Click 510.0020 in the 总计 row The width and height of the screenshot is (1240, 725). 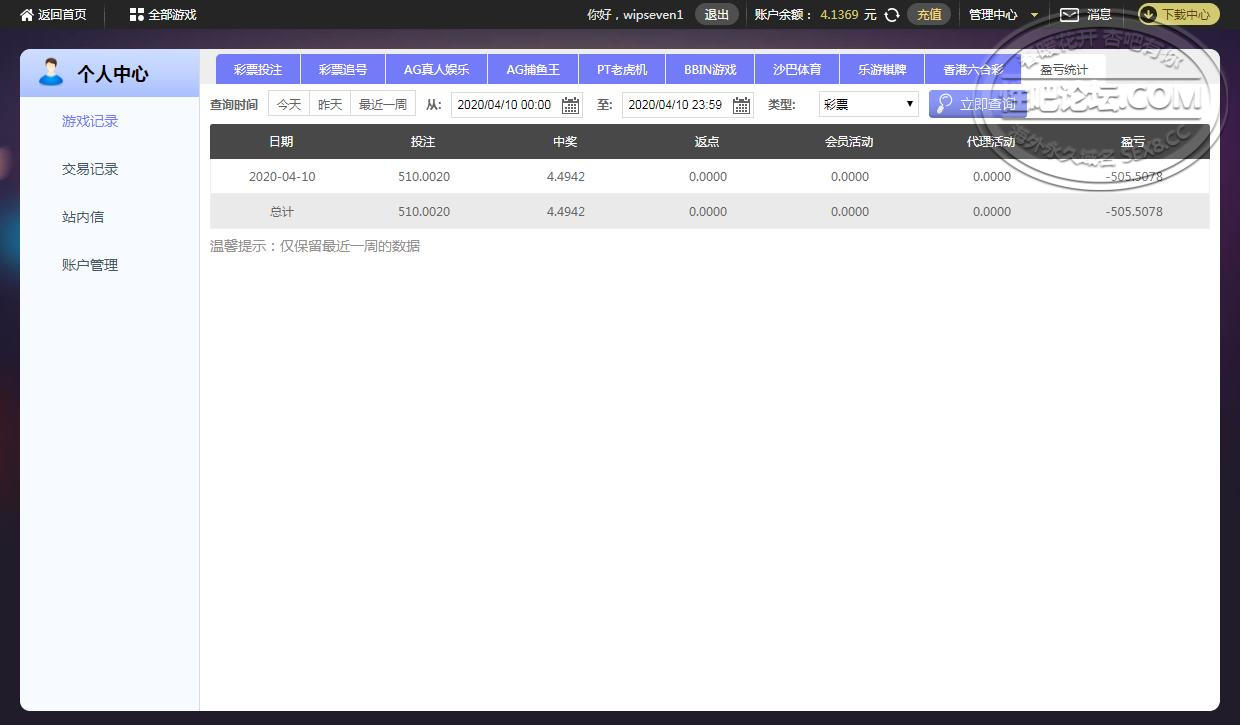click(424, 212)
